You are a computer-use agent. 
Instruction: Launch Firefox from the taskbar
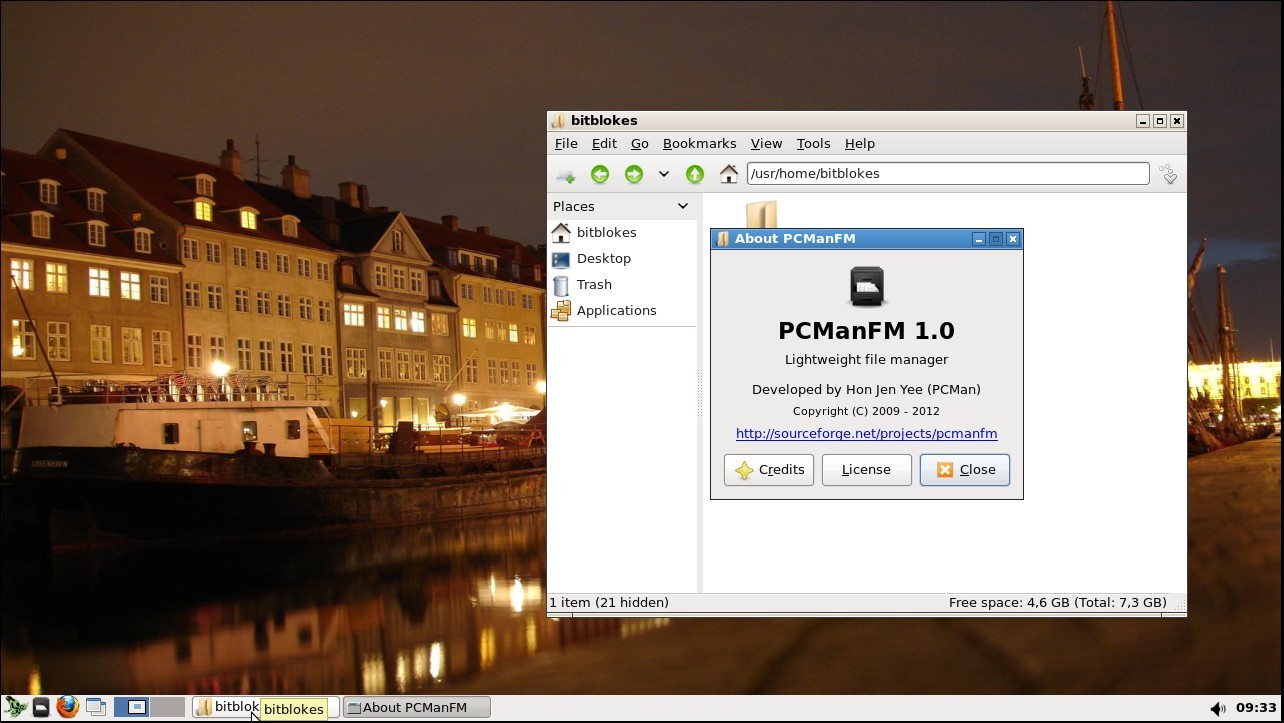(x=67, y=707)
